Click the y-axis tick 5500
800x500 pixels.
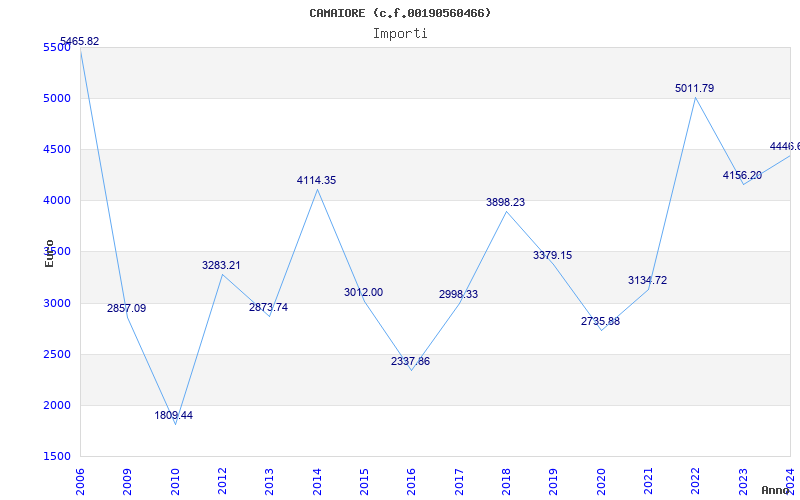pyautogui.click(x=57, y=47)
